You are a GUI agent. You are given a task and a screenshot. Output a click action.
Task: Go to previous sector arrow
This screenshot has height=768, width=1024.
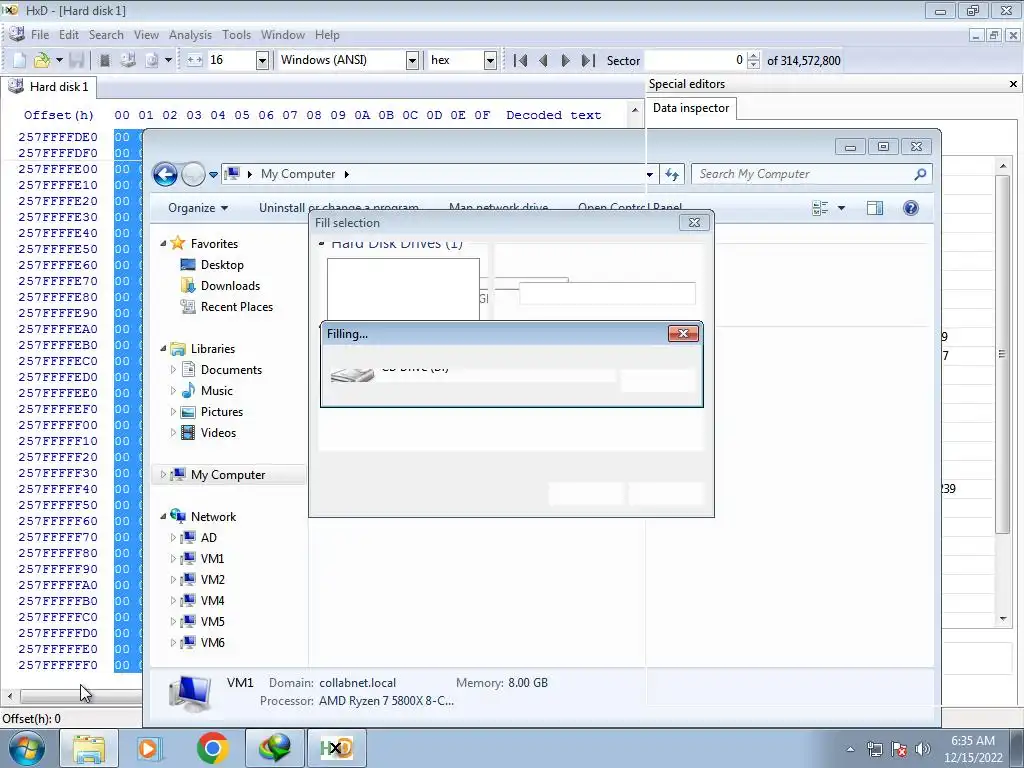click(543, 60)
